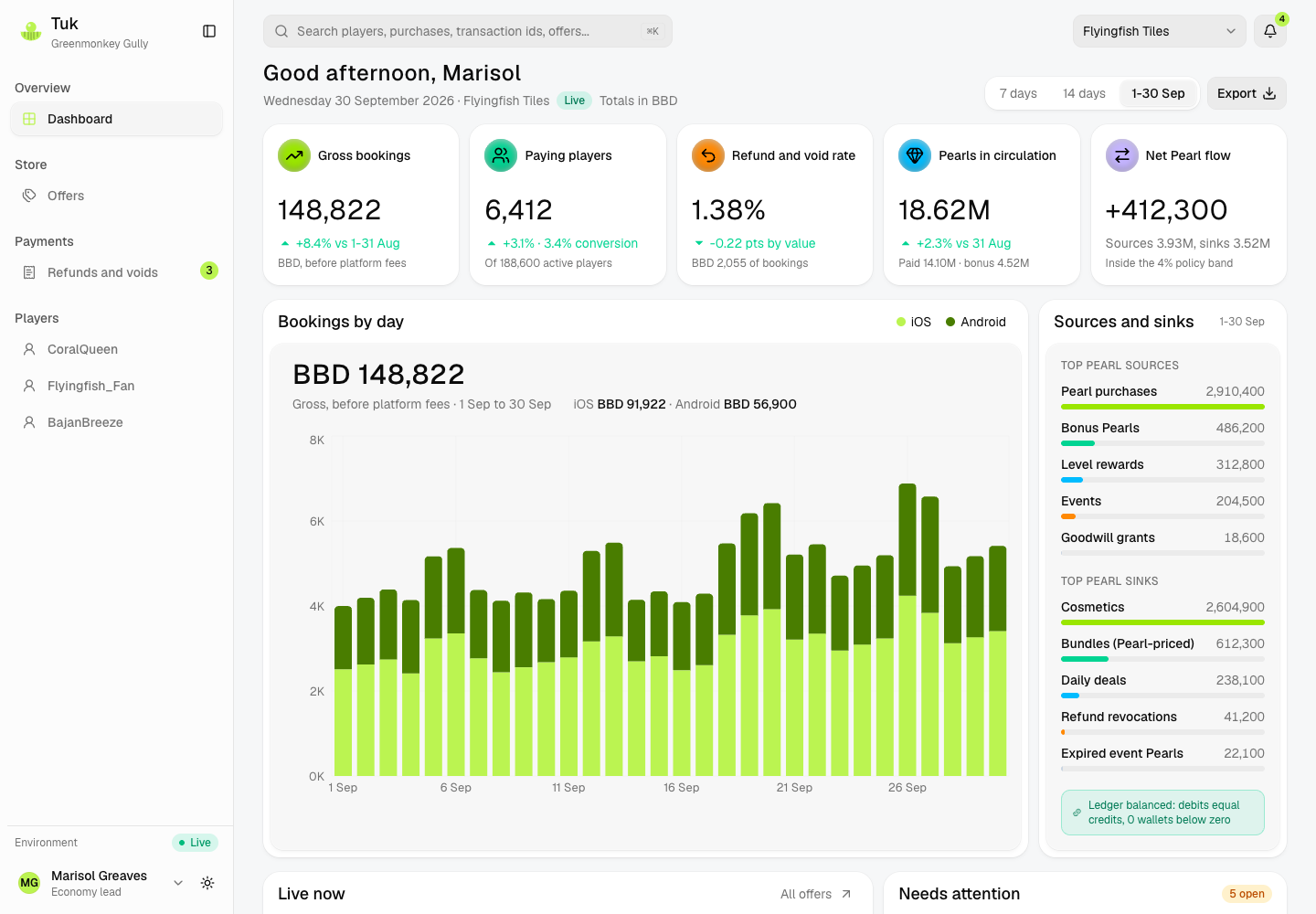This screenshot has width=1316, height=914.
Task: Toggle iOS series in chart legend
Action: point(914,322)
